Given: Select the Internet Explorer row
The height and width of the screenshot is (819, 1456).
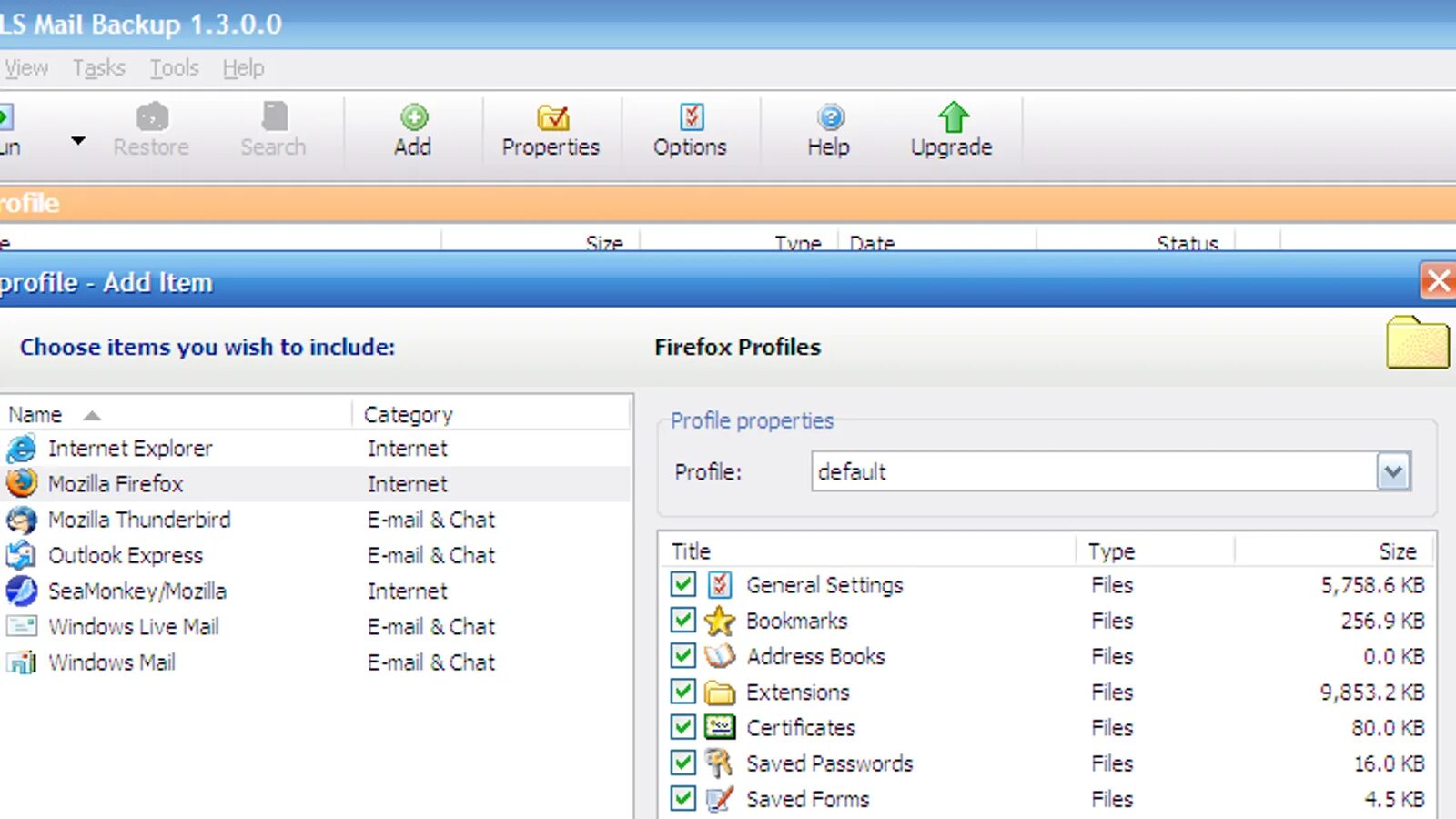Looking at the screenshot, I should coord(316,448).
